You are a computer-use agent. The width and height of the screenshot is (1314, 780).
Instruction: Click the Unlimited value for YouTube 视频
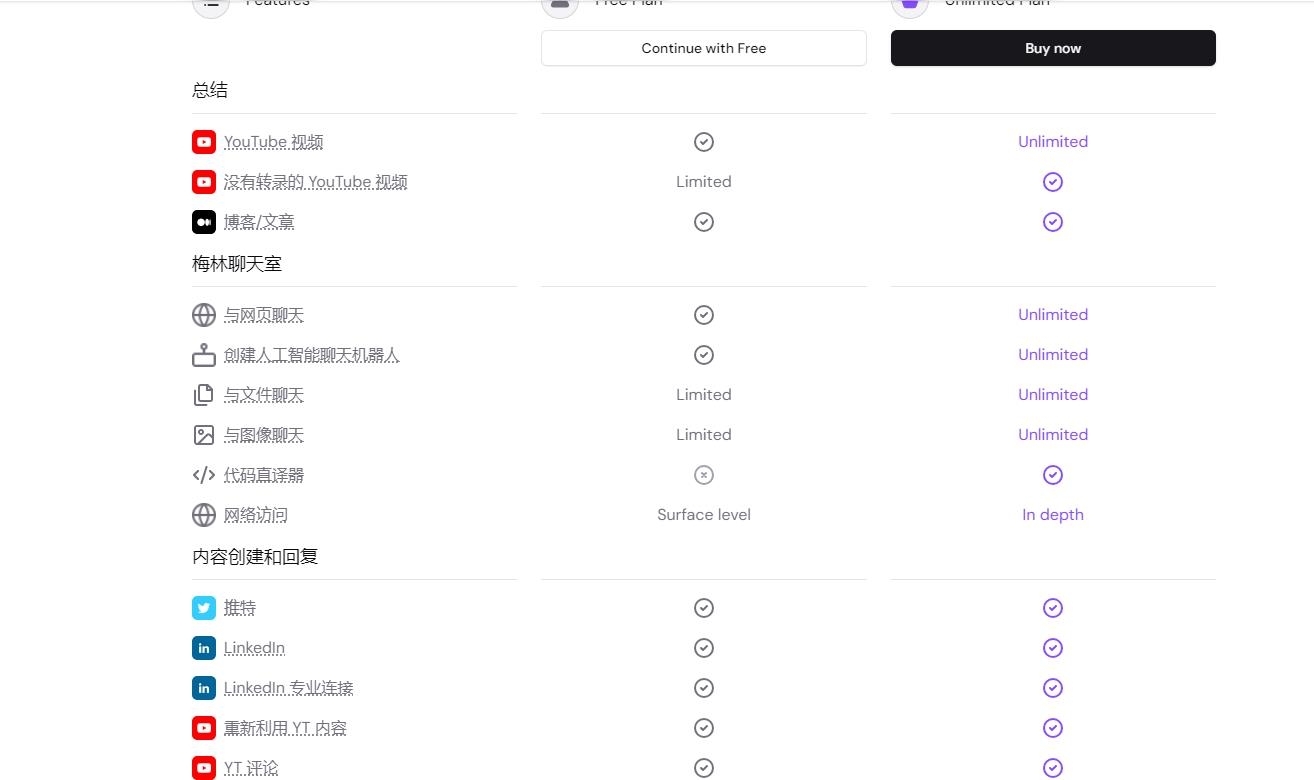point(1053,142)
